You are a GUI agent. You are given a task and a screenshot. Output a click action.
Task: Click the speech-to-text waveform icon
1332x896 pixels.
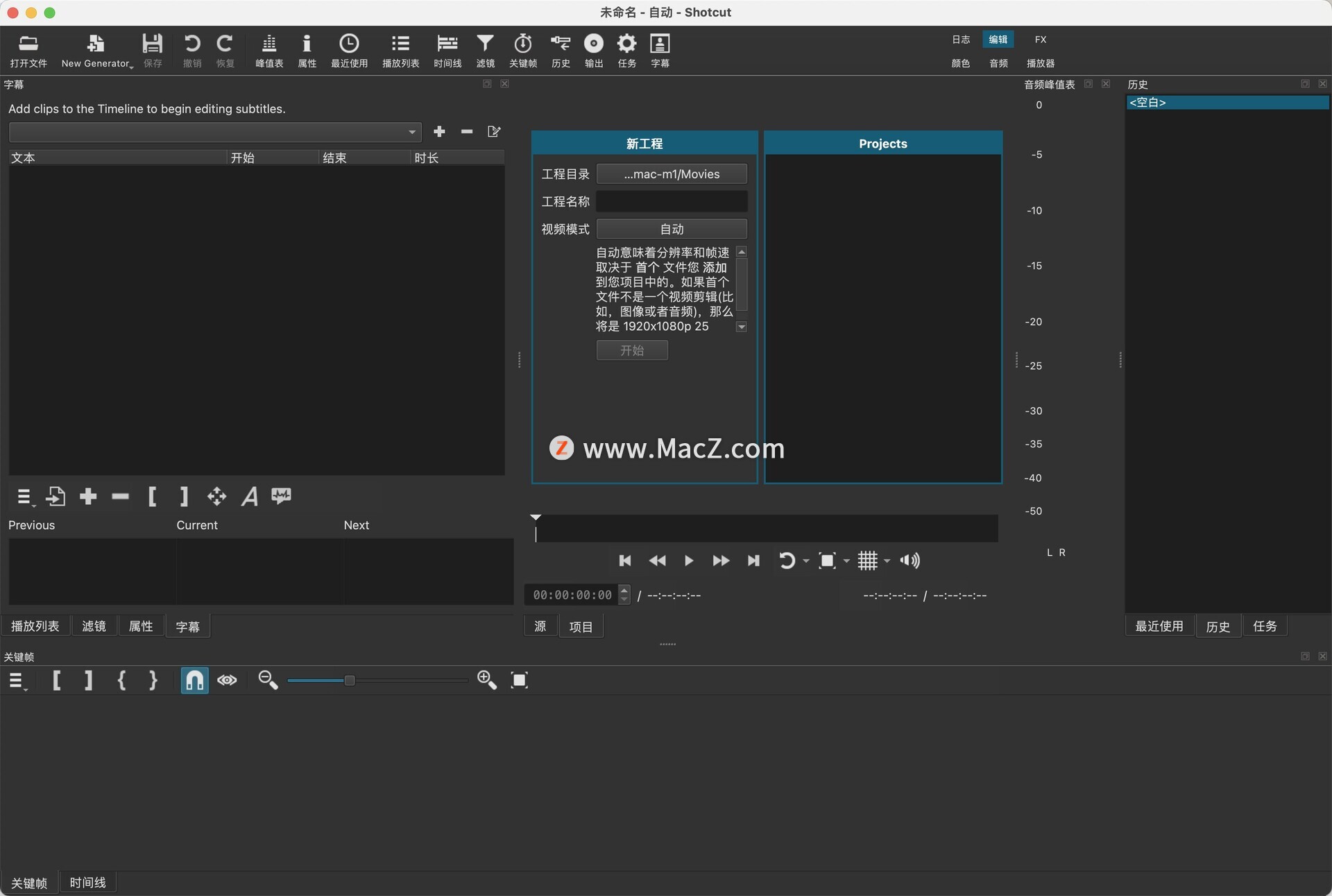[281, 496]
